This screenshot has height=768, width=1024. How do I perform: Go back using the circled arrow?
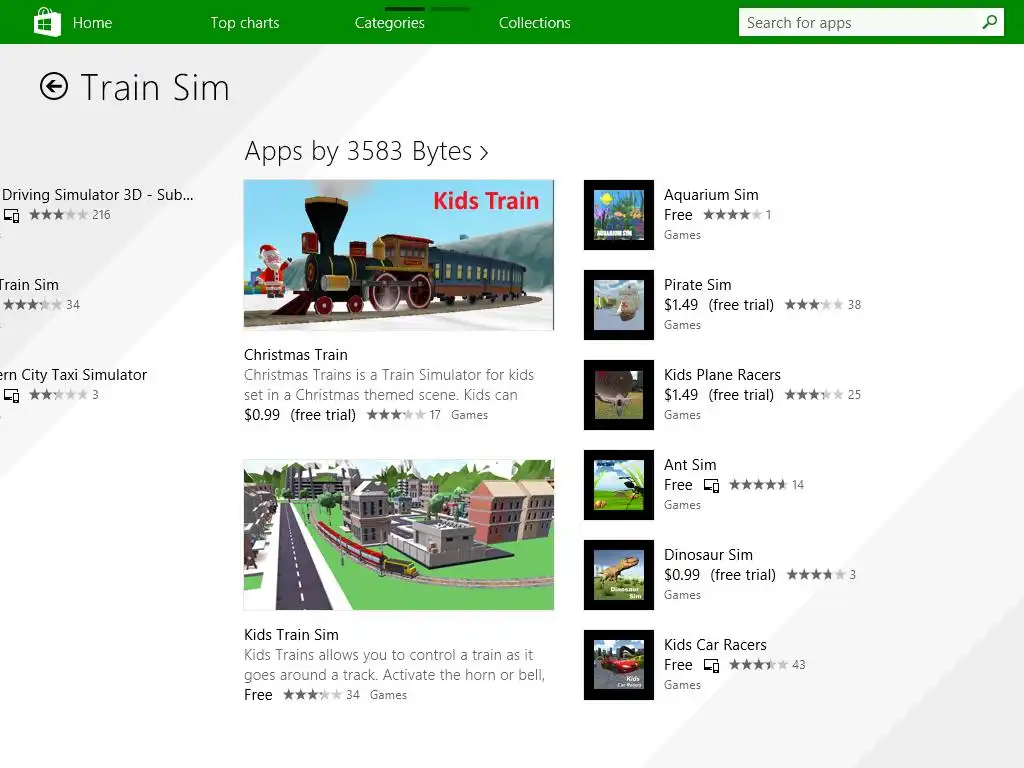coord(54,86)
